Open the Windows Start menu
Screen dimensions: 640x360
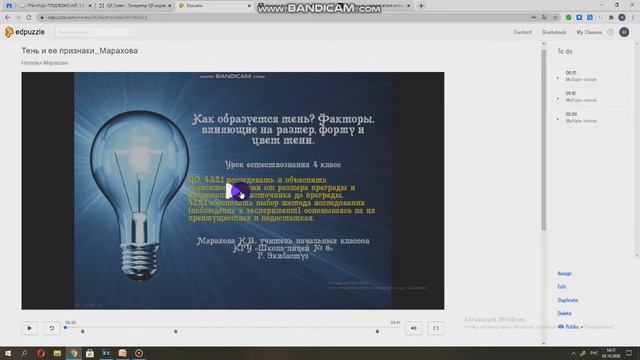[8, 353]
